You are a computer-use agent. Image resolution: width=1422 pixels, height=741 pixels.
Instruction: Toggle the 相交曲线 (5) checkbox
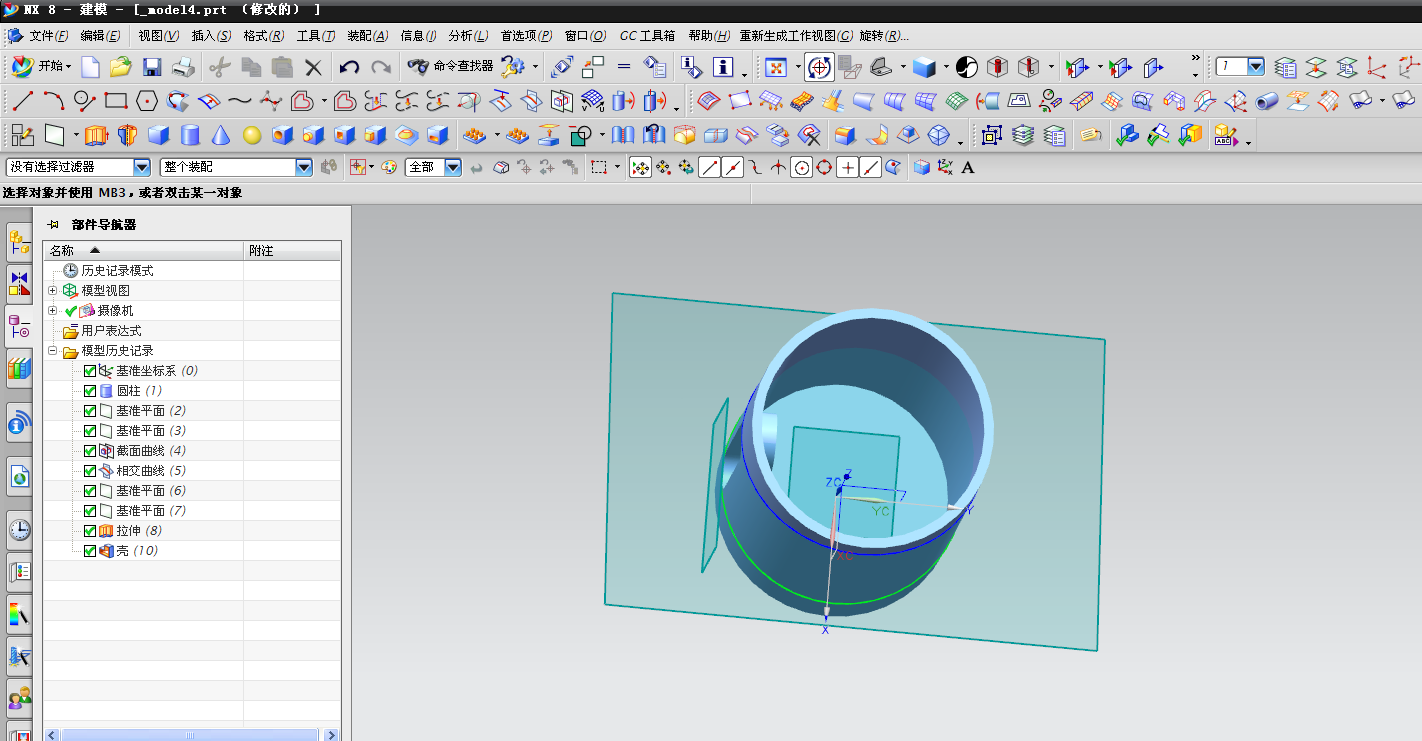click(90, 471)
